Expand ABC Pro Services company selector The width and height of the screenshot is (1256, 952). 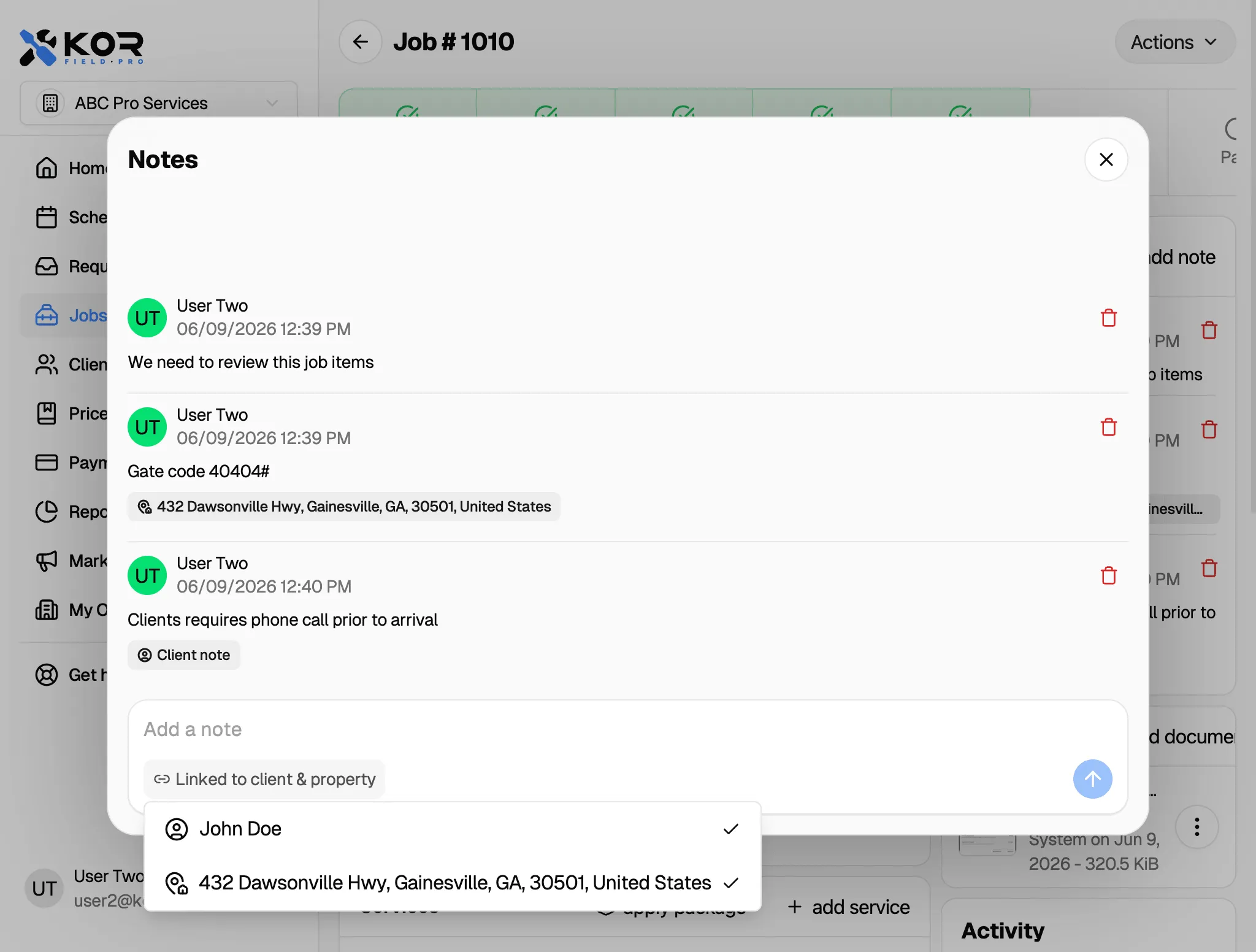pos(159,103)
